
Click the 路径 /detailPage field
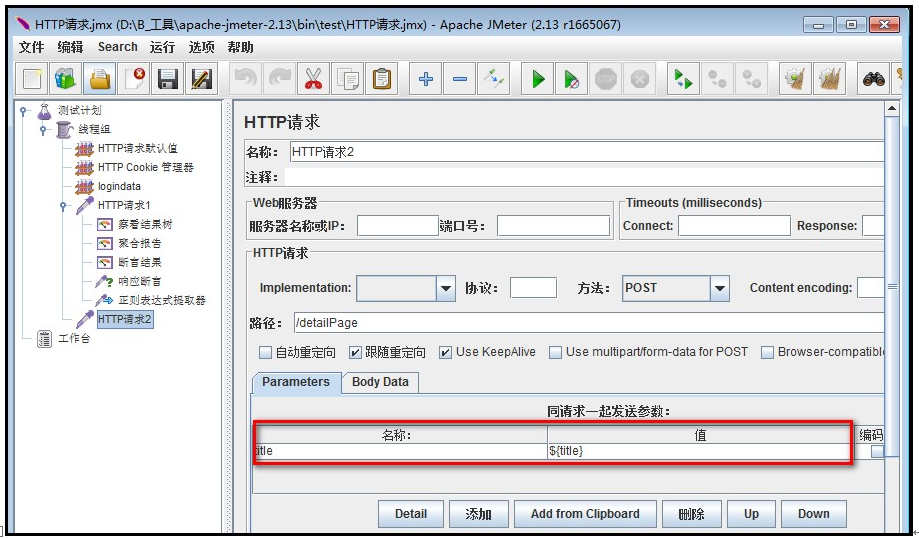[x=588, y=322]
